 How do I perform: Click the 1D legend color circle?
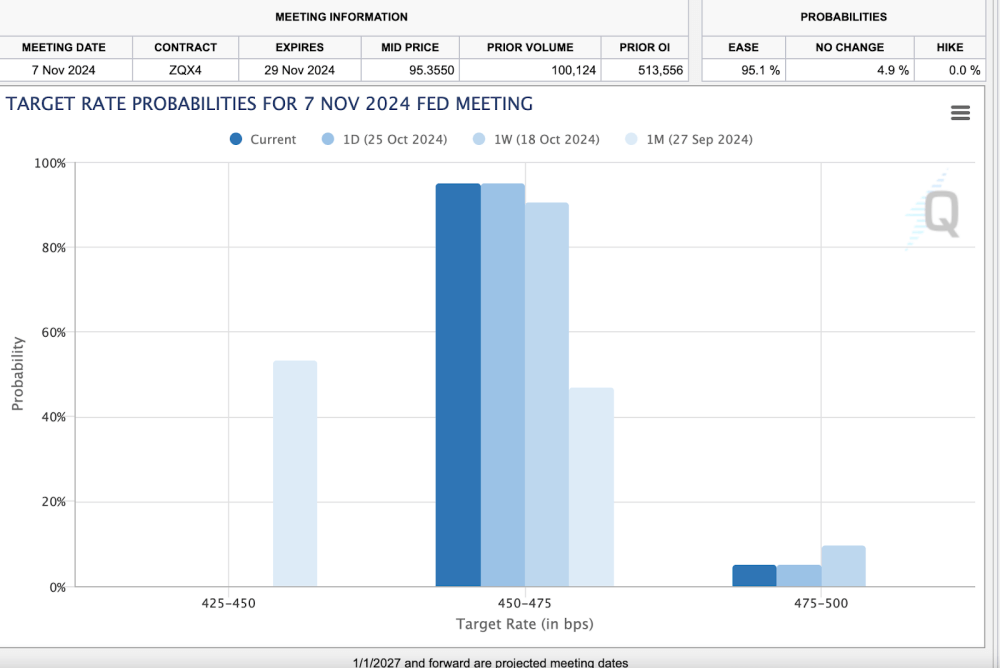point(329,140)
